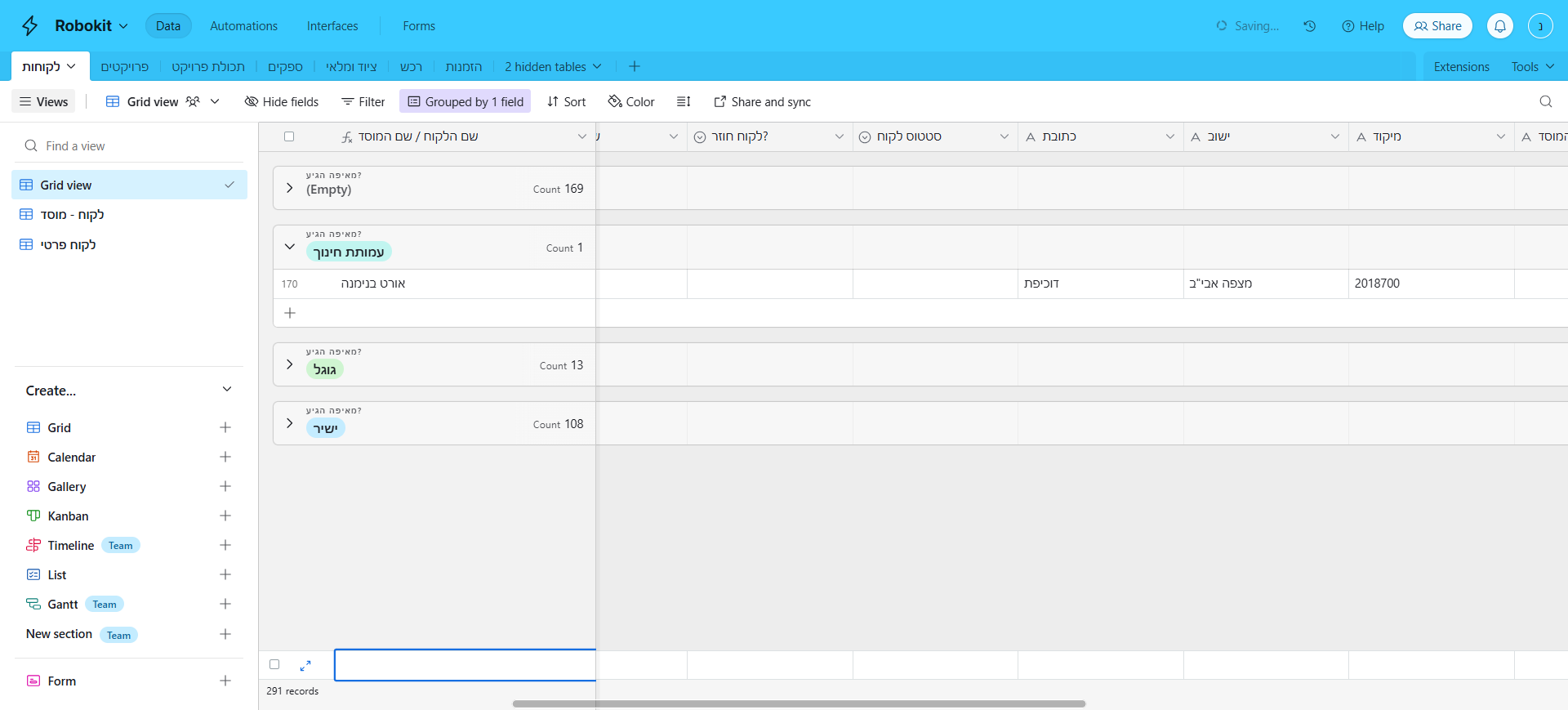Click expand record arrows icon in bottom row
This screenshot has width=1568, height=710.
coord(305,665)
